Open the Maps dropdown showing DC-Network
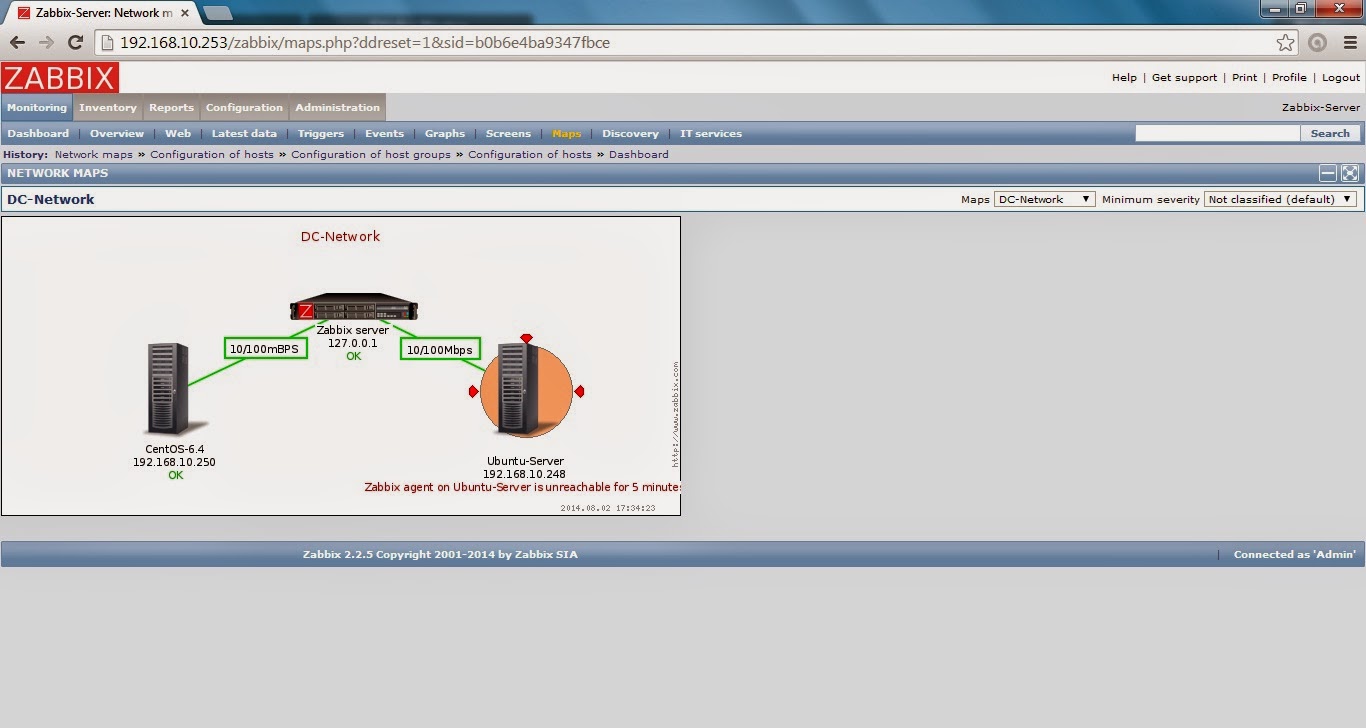Viewport: 1366px width, 728px height. tap(1044, 199)
